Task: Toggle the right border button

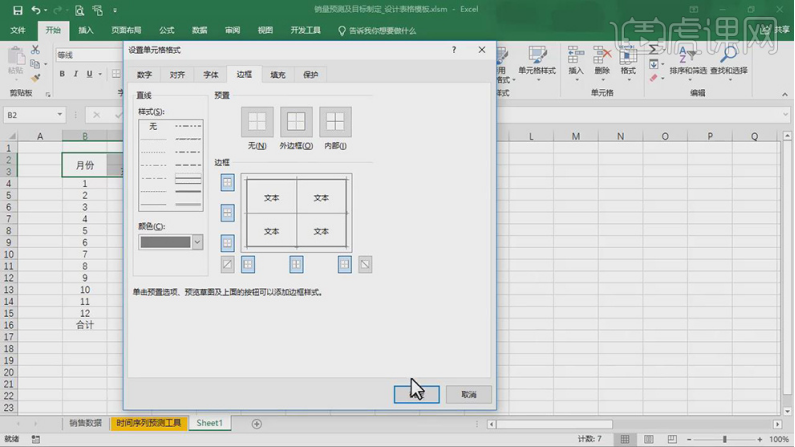Action: (x=345, y=264)
